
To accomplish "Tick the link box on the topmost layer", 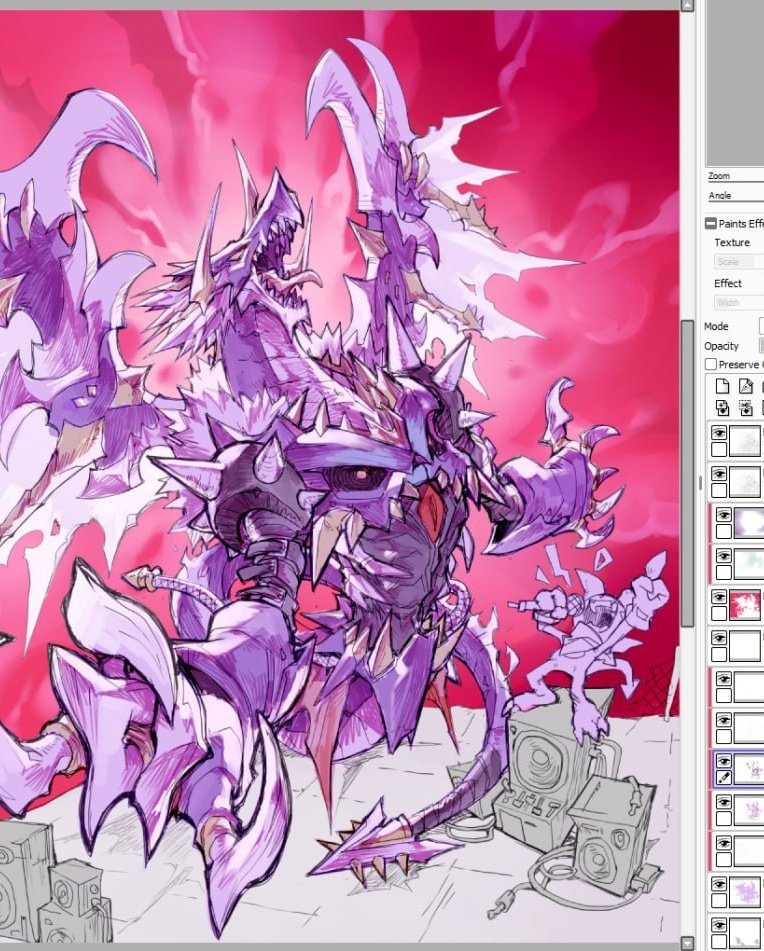I will 719,449.
